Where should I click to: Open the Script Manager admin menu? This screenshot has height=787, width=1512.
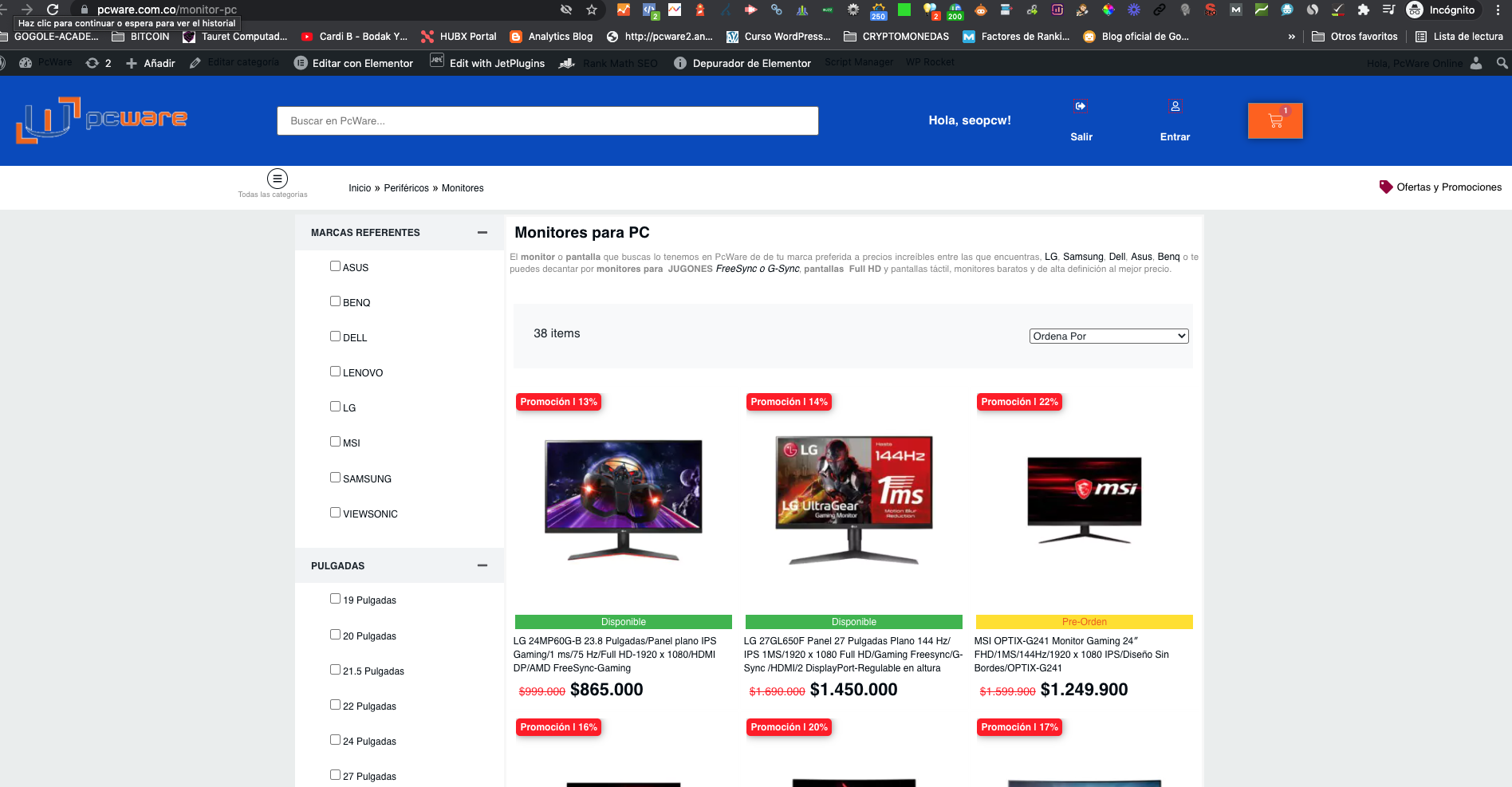859,62
